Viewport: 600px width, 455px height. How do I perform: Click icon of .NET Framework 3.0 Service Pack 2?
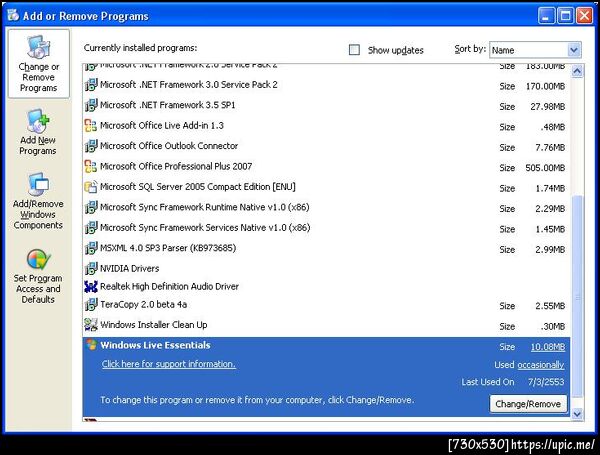click(91, 85)
